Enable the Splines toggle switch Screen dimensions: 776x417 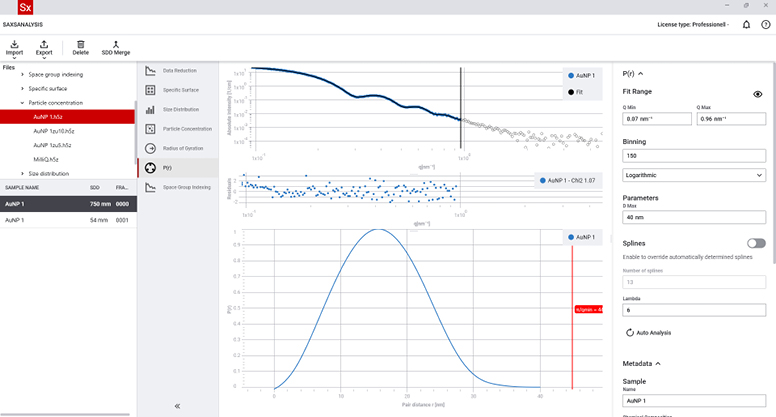point(756,243)
